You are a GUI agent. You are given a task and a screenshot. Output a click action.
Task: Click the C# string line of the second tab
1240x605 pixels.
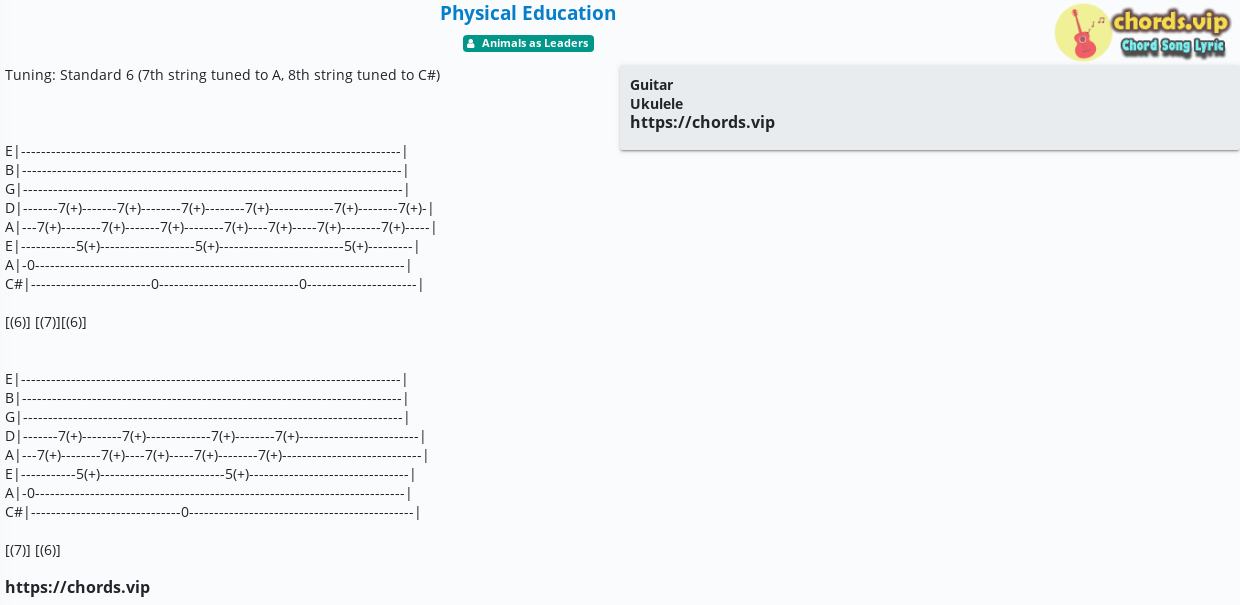213,512
